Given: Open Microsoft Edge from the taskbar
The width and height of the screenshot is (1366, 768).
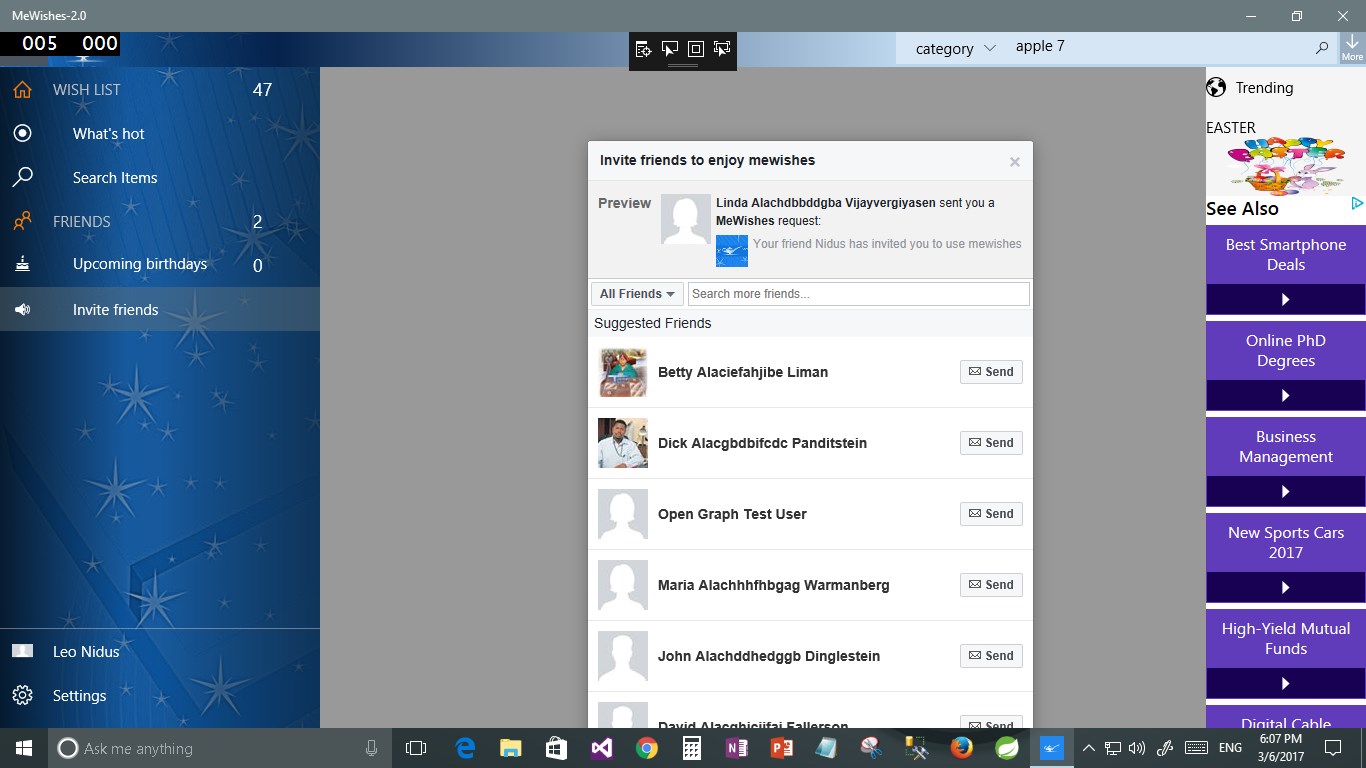Looking at the screenshot, I should click(465, 748).
